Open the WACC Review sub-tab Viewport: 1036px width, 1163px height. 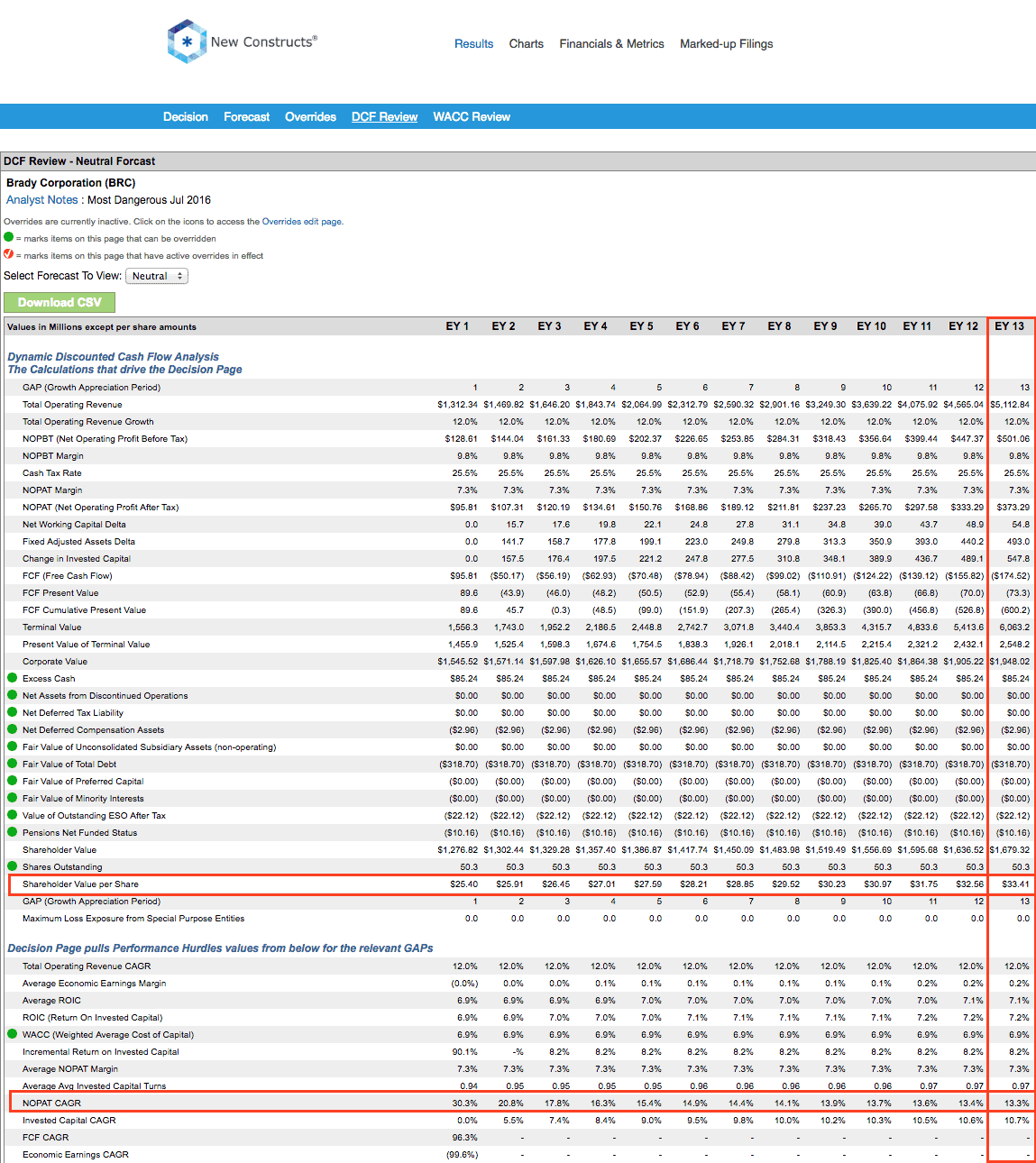(472, 116)
